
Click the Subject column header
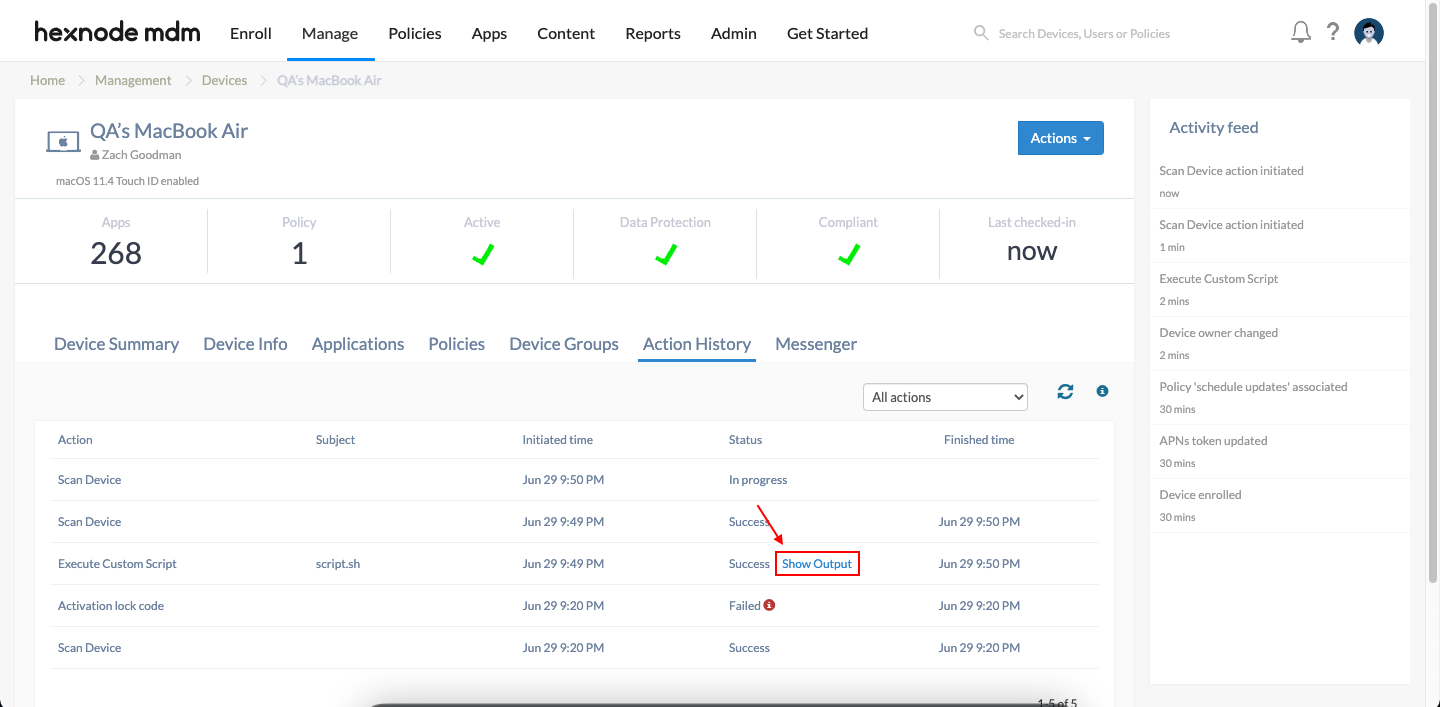coord(335,440)
